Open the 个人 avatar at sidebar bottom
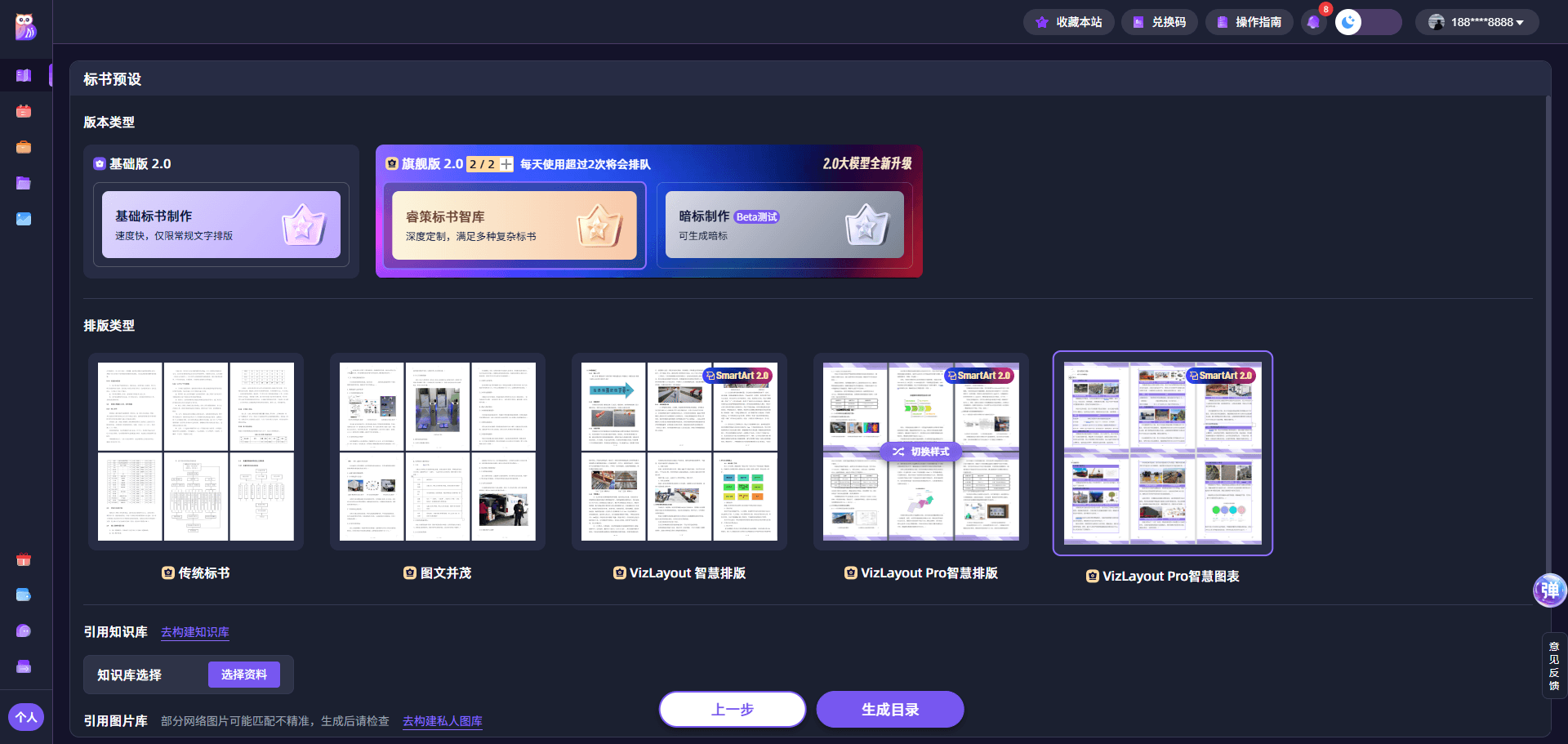 click(25, 716)
